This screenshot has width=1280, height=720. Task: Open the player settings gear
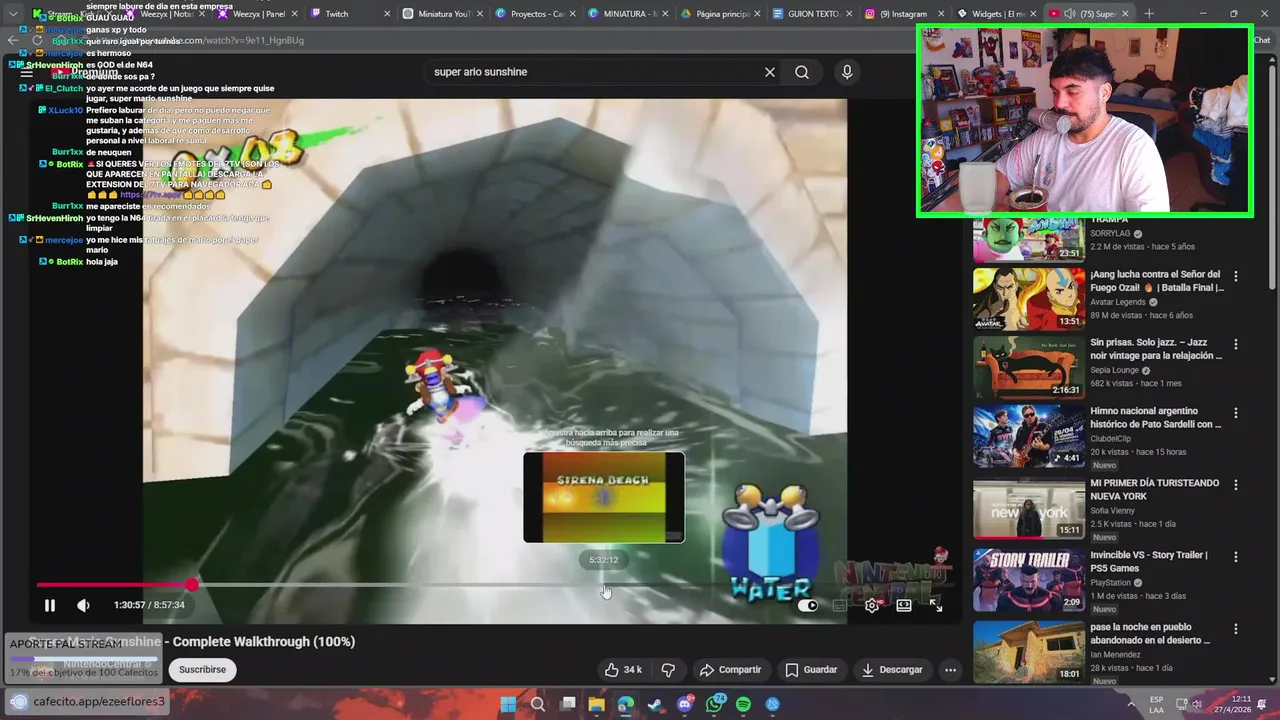(872, 605)
